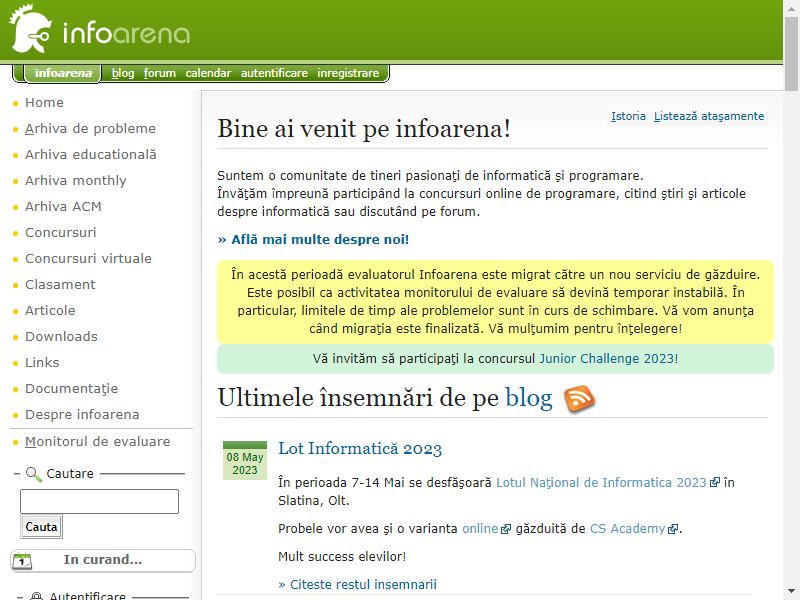The image size is (800, 600).
Task: Open Listează ataşamente link
Action: (x=709, y=116)
